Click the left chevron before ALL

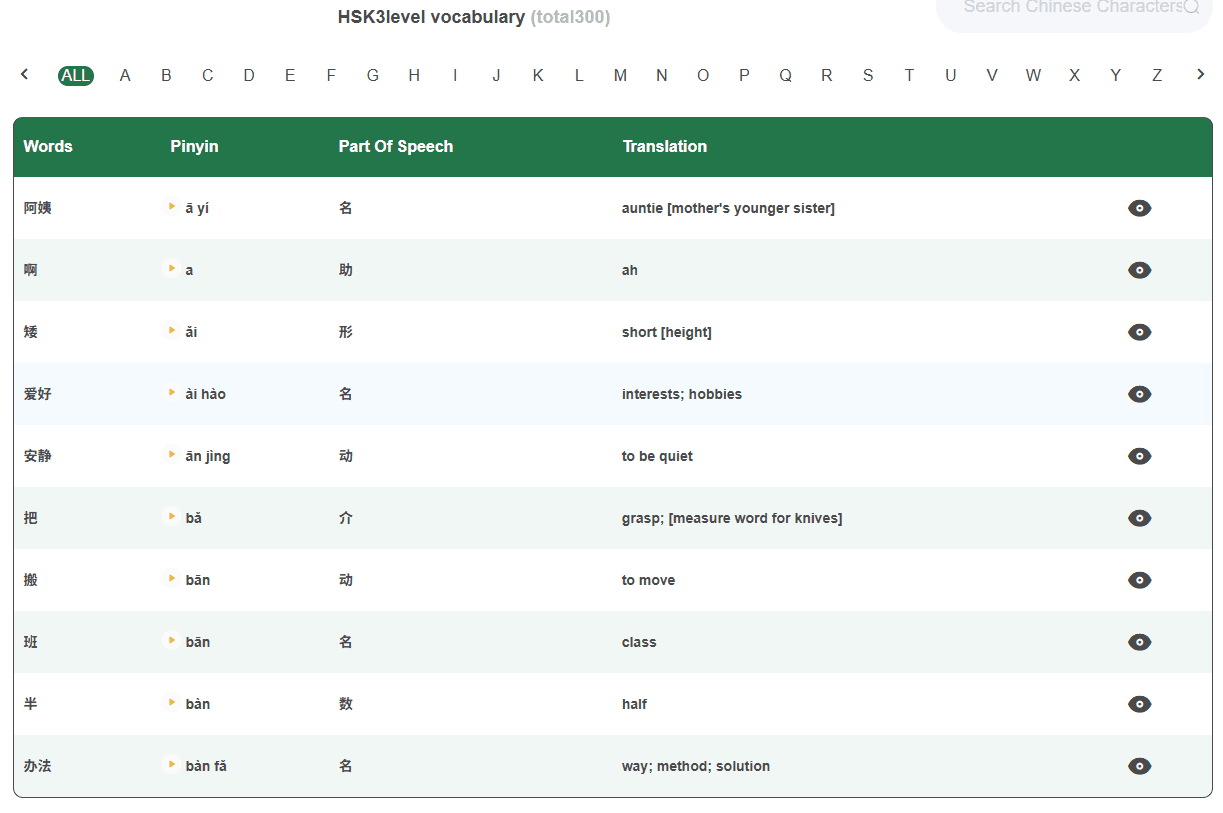pos(24,73)
